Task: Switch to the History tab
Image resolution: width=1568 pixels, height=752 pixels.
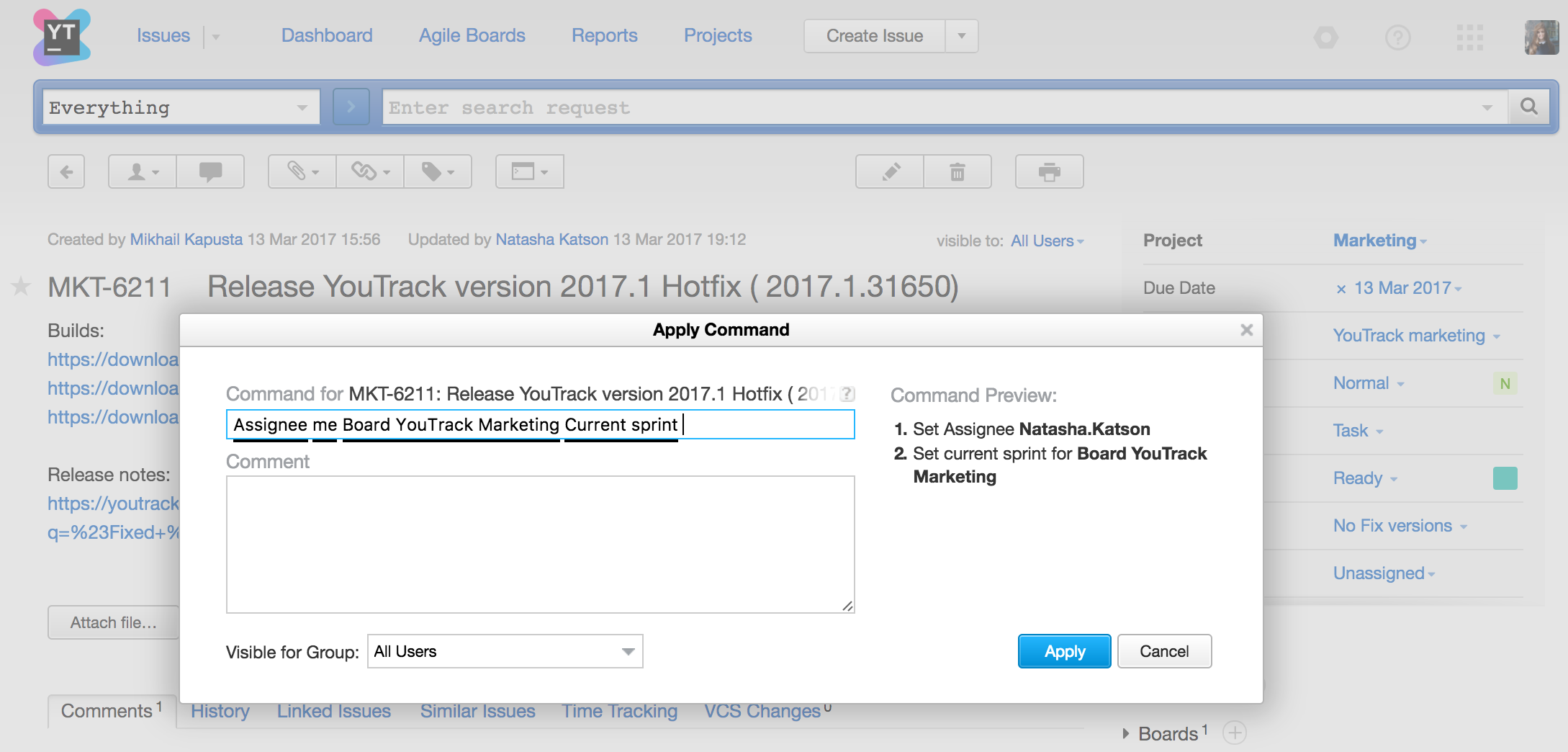Action: coord(220,711)
